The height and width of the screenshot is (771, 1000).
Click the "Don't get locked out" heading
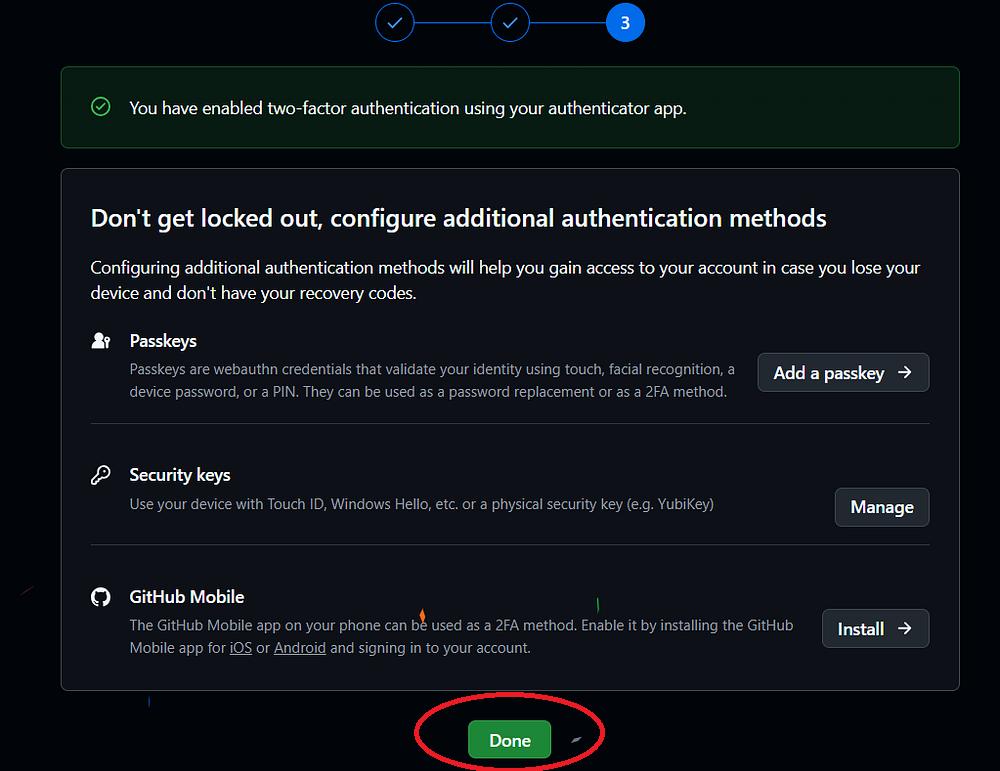pyautogui.click(x=458, y=218)
